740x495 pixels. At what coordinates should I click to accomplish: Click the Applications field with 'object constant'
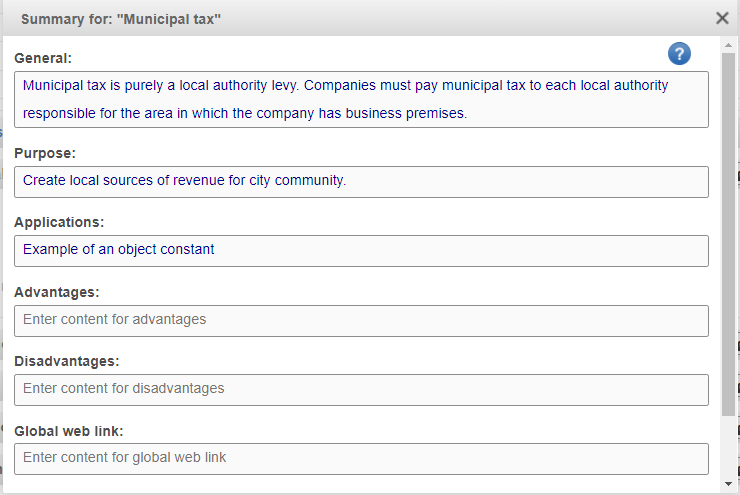tap(361, 250)
